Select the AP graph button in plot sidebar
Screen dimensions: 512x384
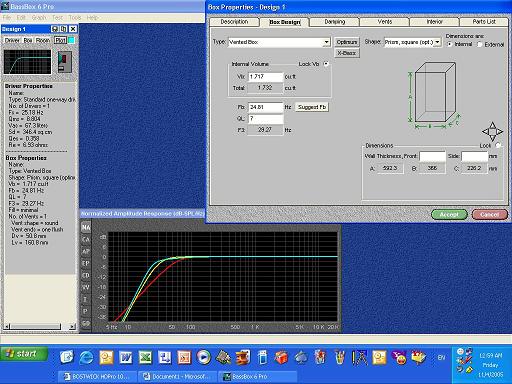pyautogui.click(x=86, y=251)
